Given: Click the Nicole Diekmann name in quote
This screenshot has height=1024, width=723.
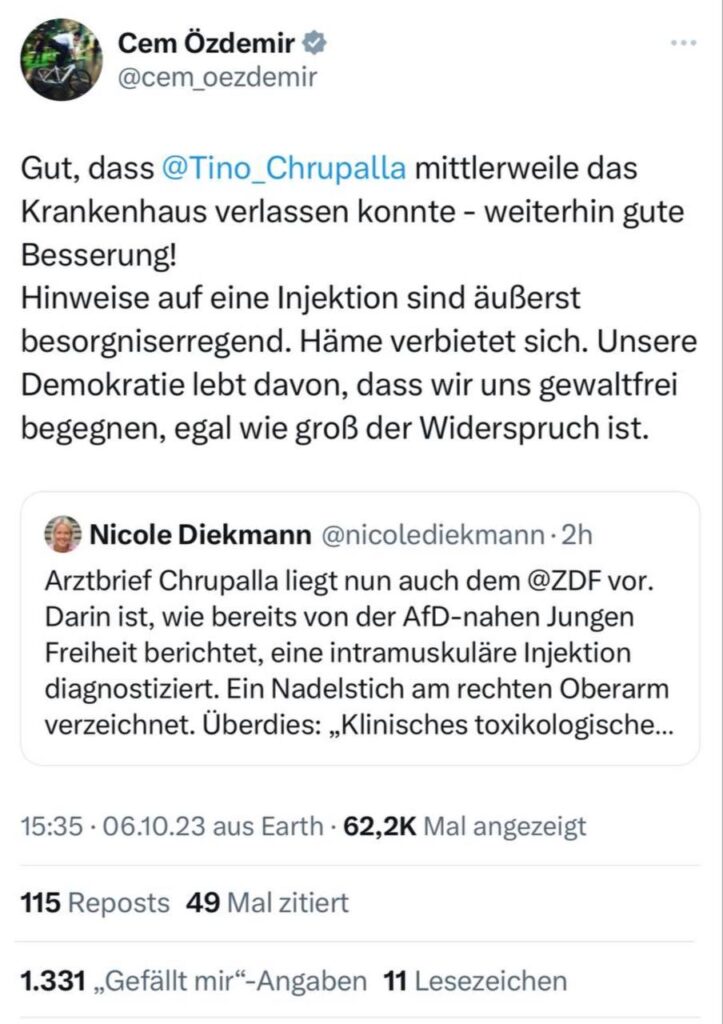Looking at the screenshot, I should 201,535.
